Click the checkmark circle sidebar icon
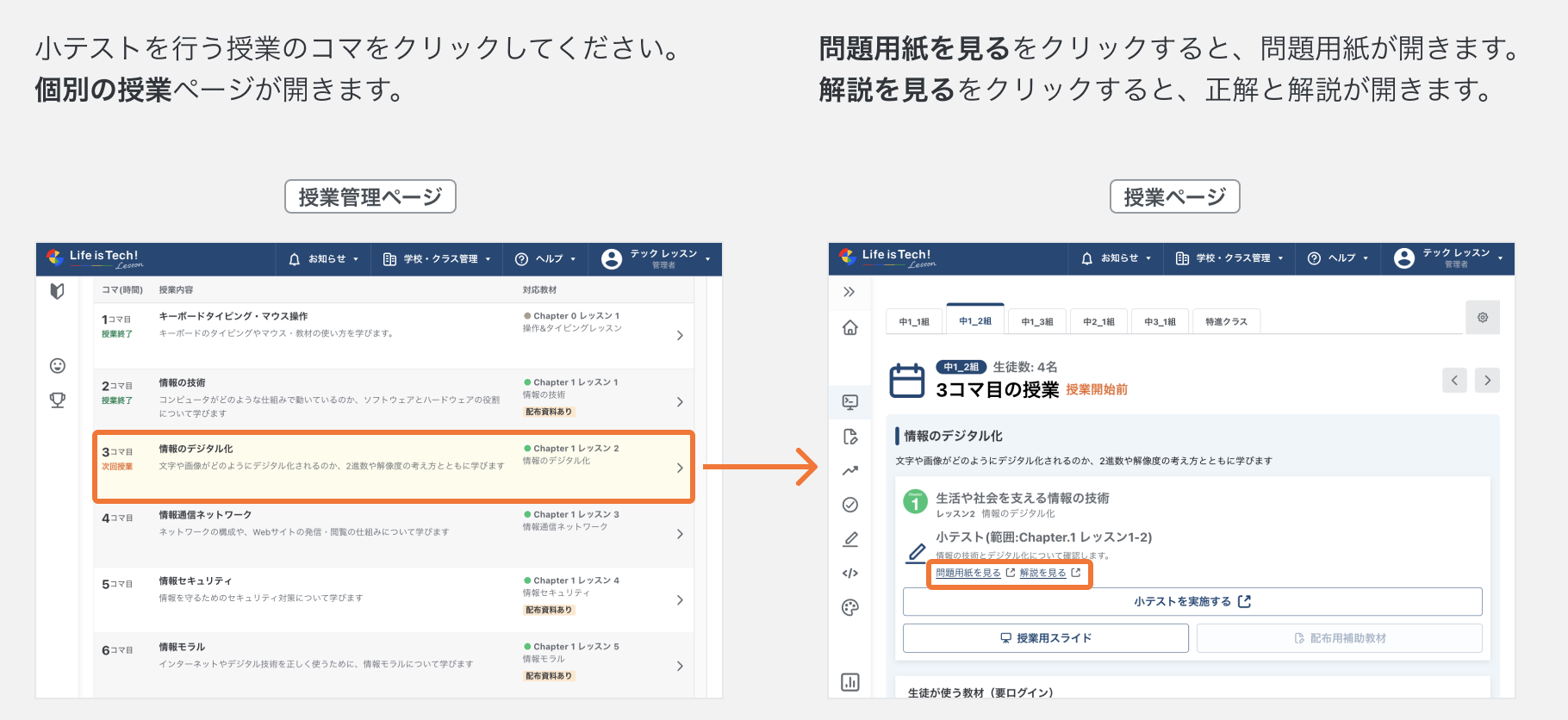The image size is (1568, 720). coord(850,505)
